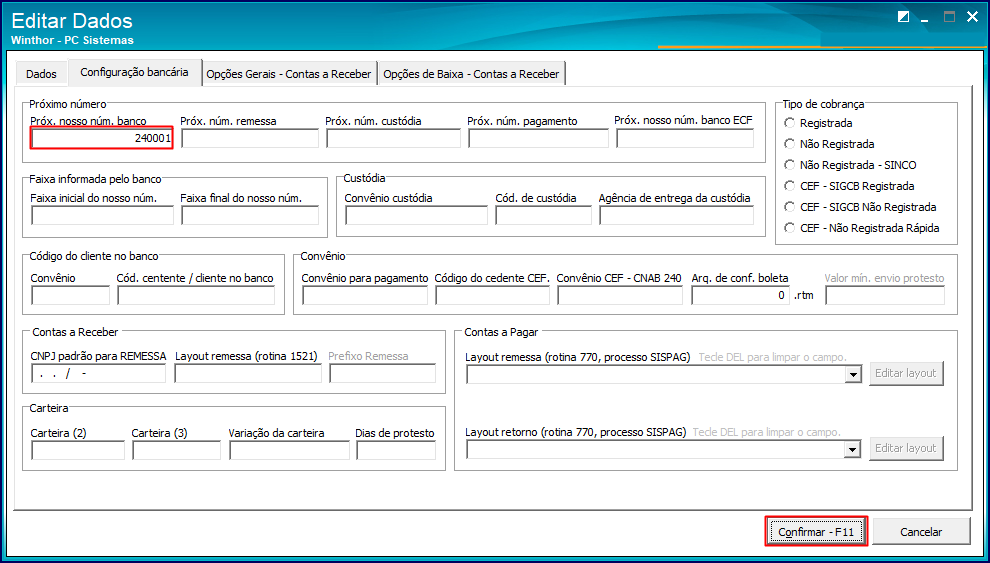Click the Cancelar button
Viewport: 990px width, 563px height.
coord(921,532)
